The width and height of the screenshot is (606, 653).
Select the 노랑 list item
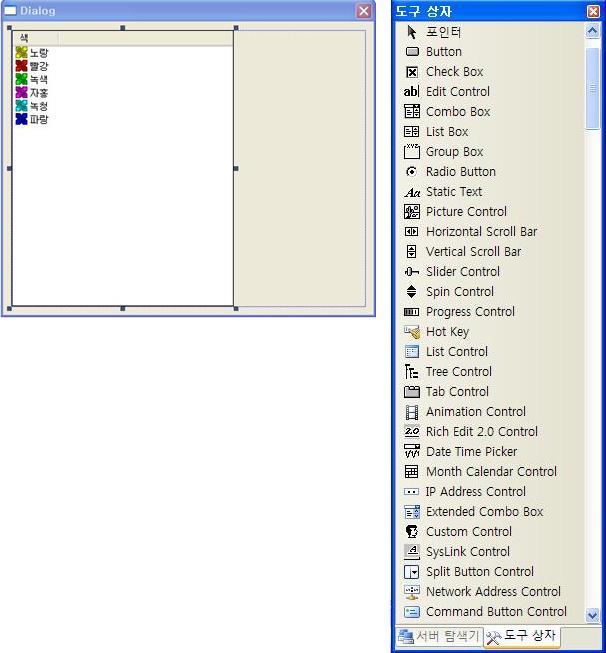[x=32, y=52]
